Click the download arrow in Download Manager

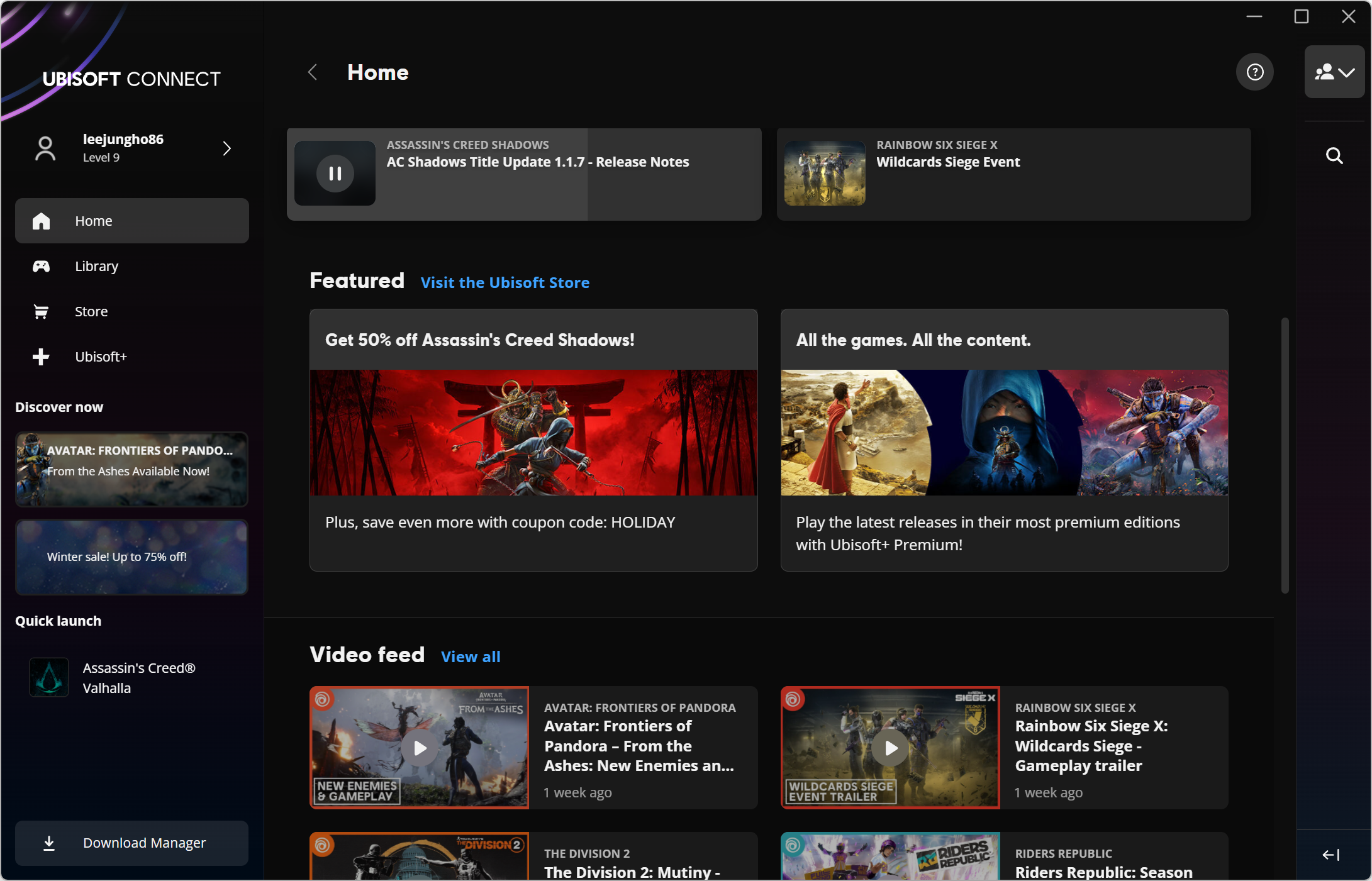[49, 843]
